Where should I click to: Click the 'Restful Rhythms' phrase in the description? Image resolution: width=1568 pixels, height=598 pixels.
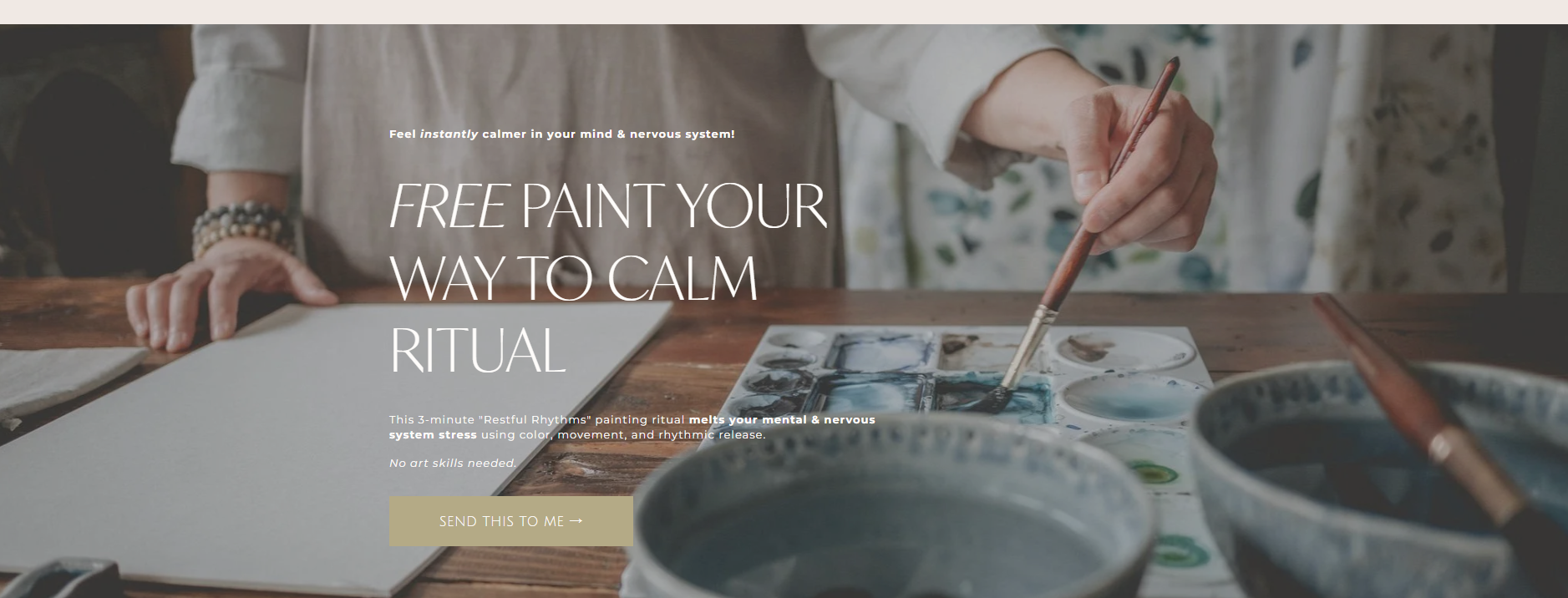click(x=535, y=419)
